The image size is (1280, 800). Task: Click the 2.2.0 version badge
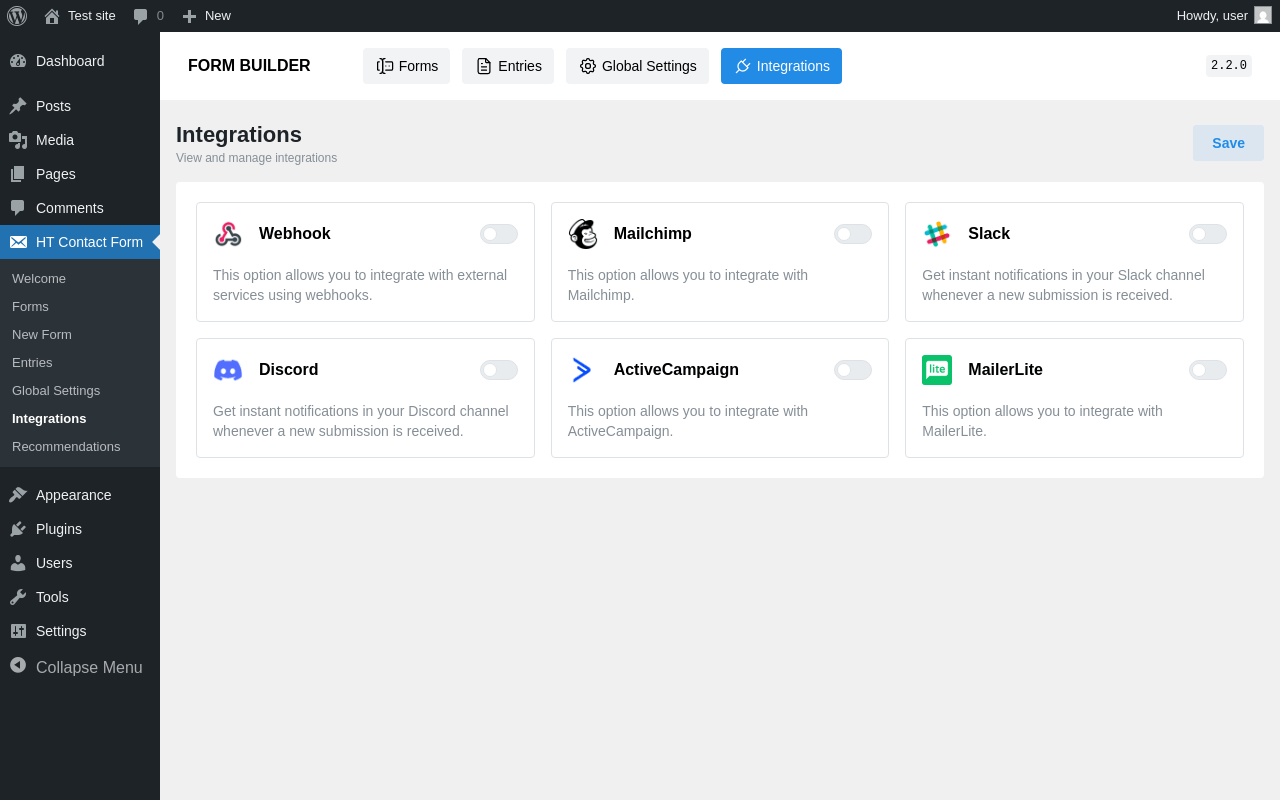1229,66
